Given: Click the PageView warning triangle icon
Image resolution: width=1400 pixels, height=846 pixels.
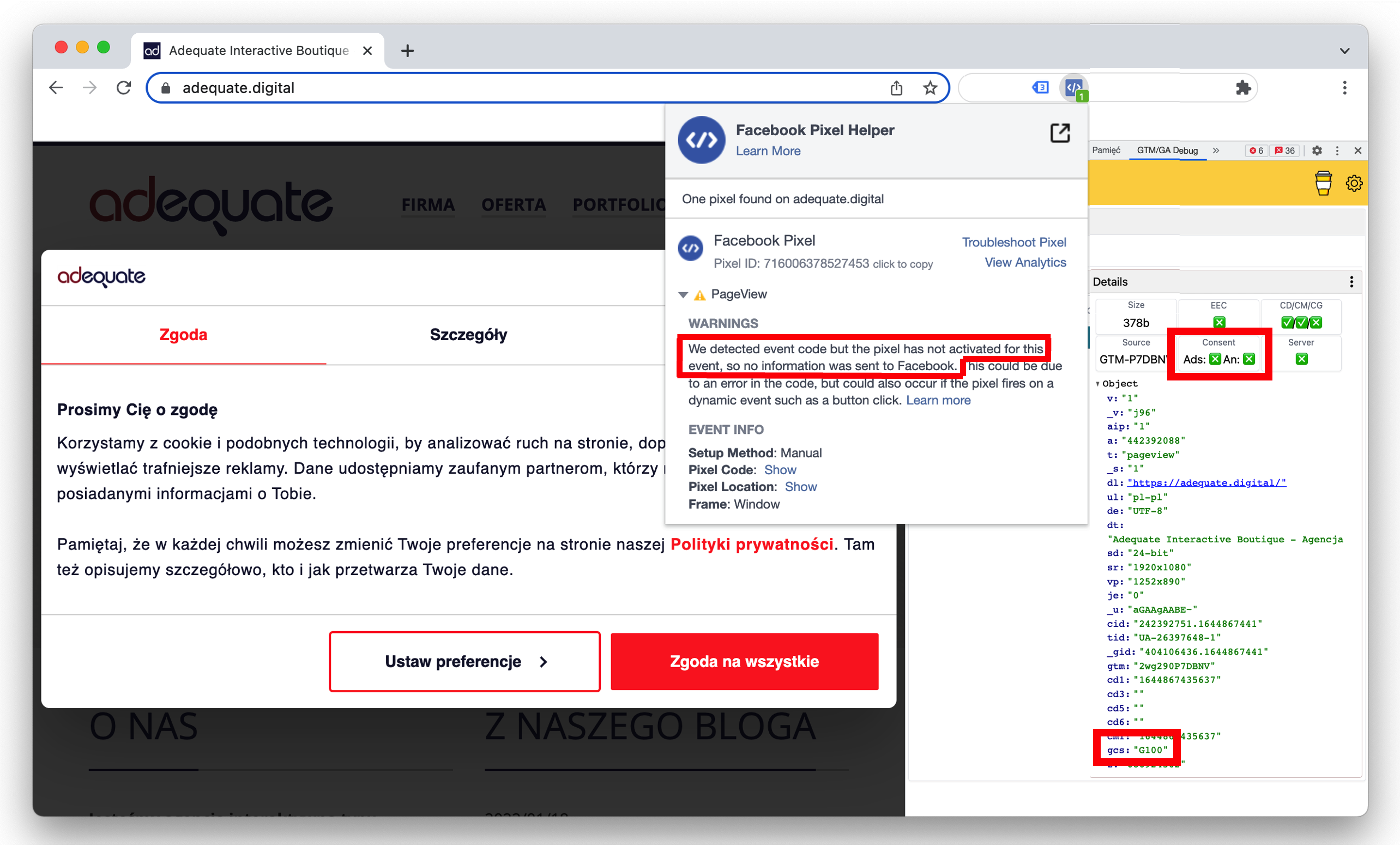Looking at the screenshot, I should [x=700, y=295].
